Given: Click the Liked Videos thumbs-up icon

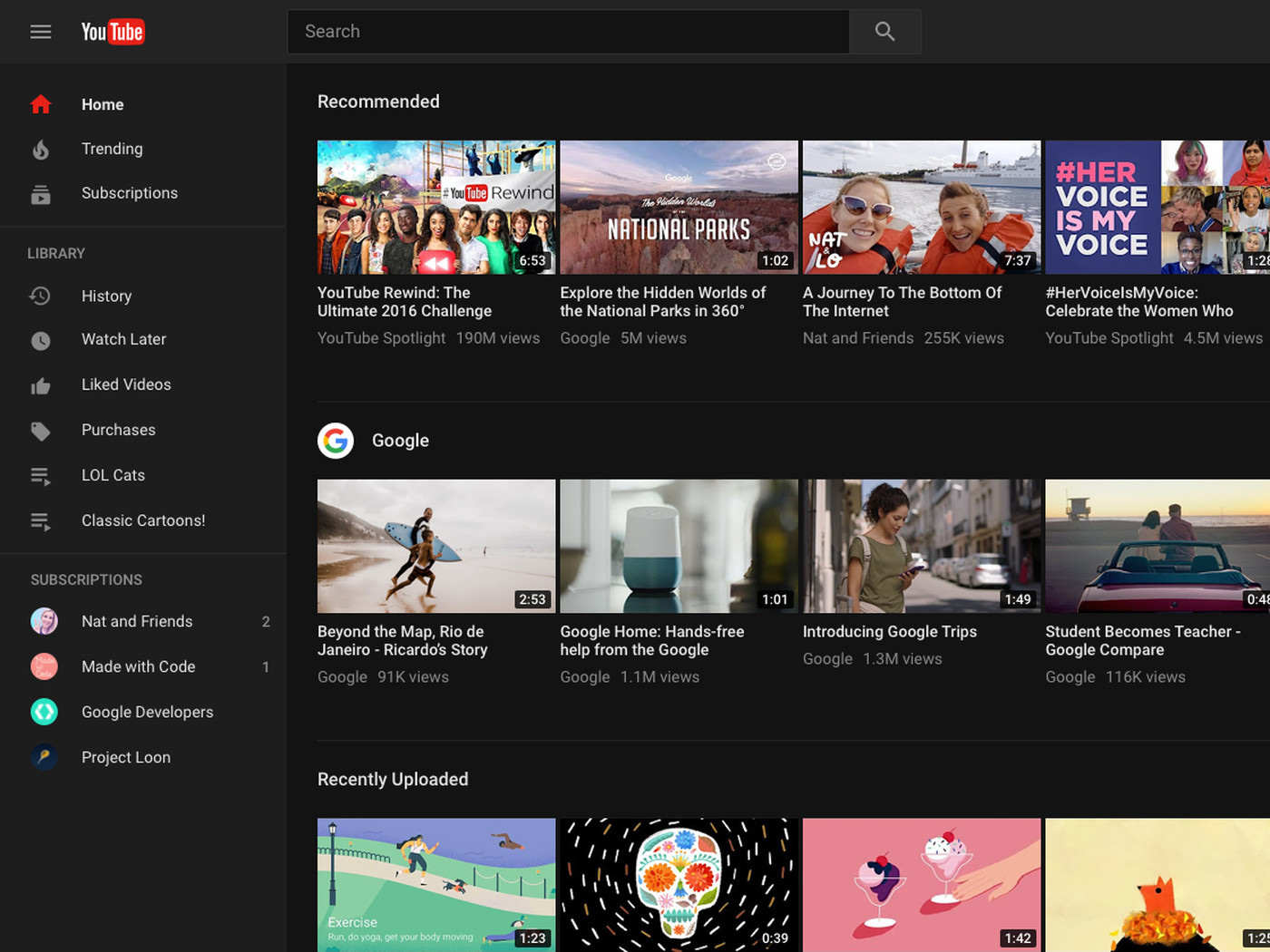Looking at the screenshot, I should coord(41,386).
